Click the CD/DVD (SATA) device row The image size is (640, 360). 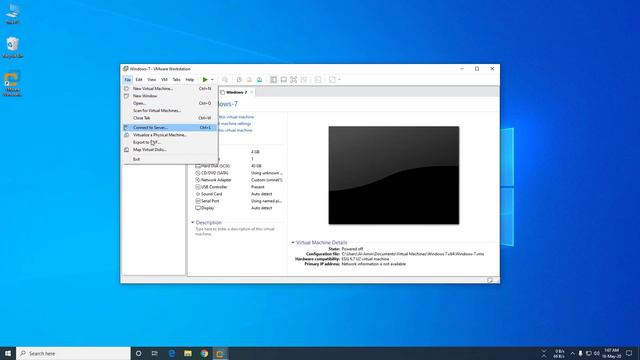click(x=239, y=173)
